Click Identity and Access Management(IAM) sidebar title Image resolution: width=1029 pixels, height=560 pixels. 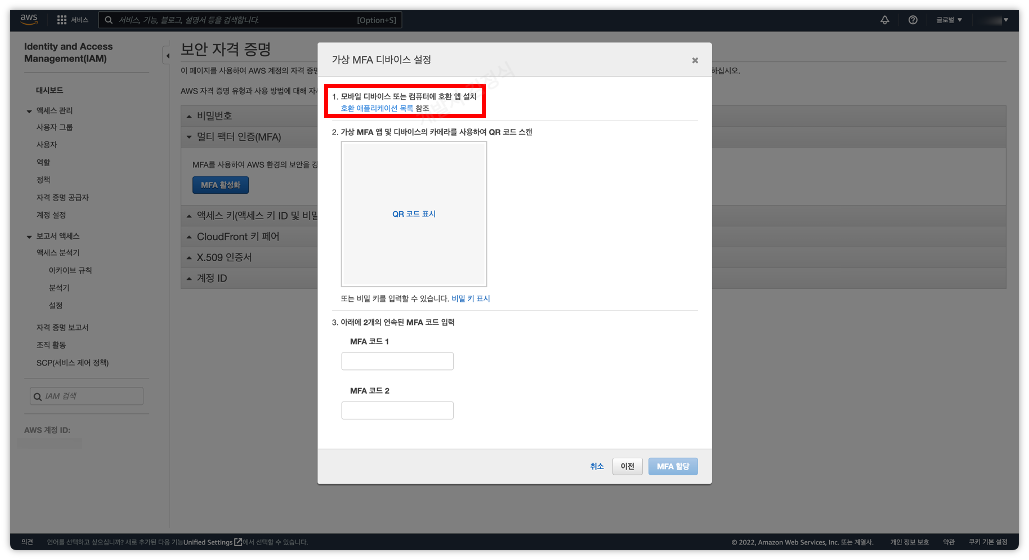coord(68,53)
